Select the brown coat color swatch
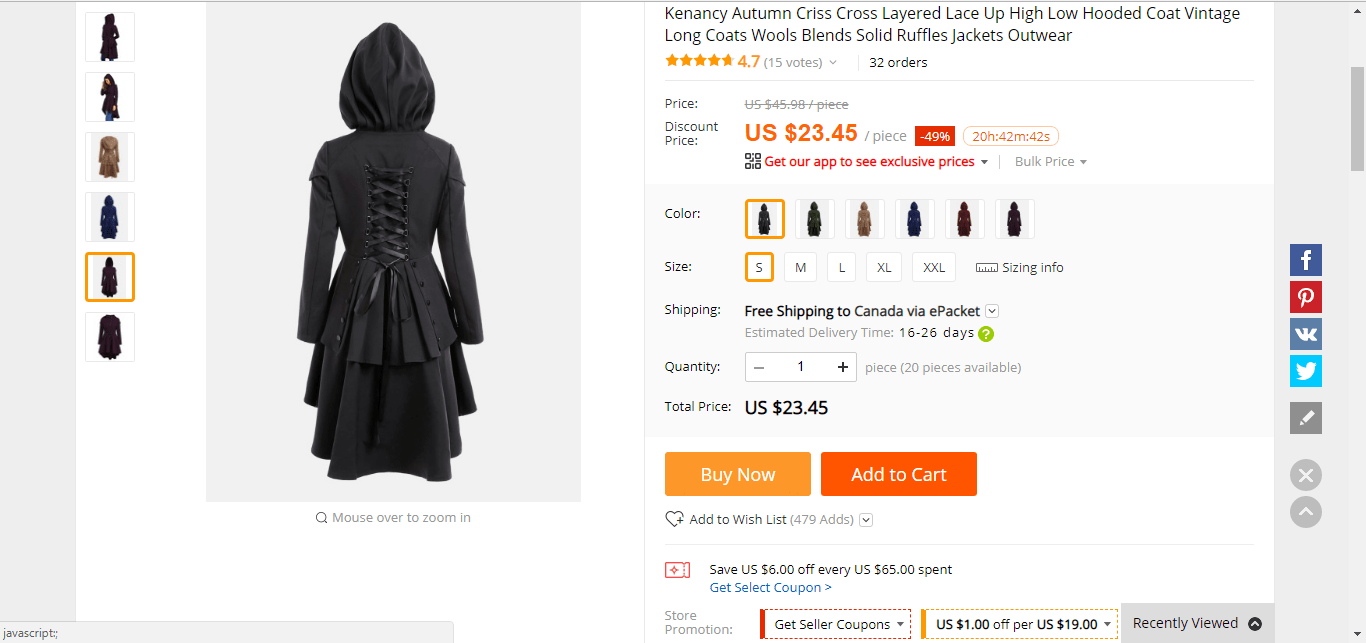1366x643 pixels. [865, 219]
